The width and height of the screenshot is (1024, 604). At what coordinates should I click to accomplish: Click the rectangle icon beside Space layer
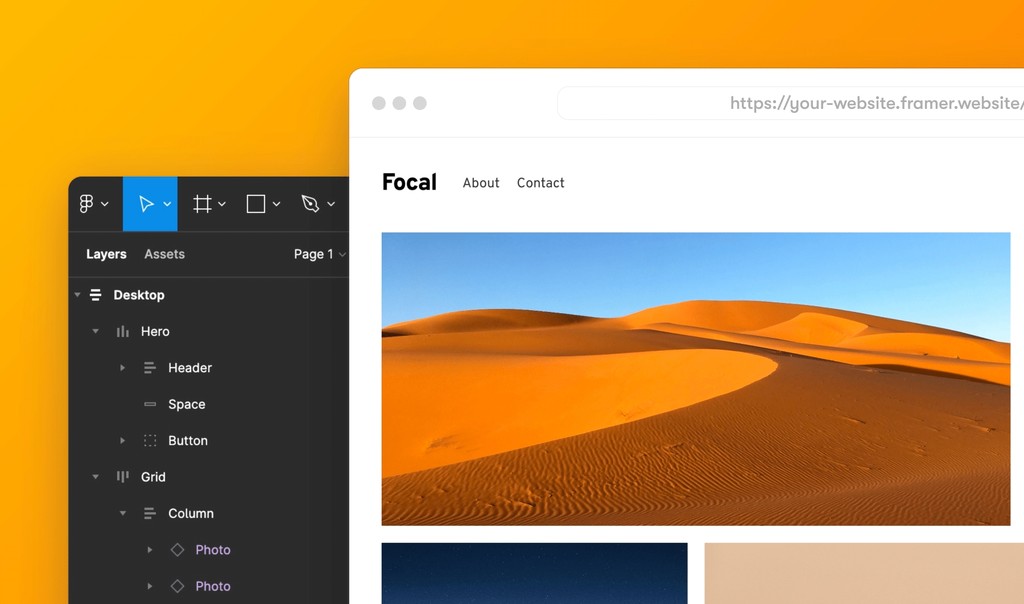coord(150,404)
